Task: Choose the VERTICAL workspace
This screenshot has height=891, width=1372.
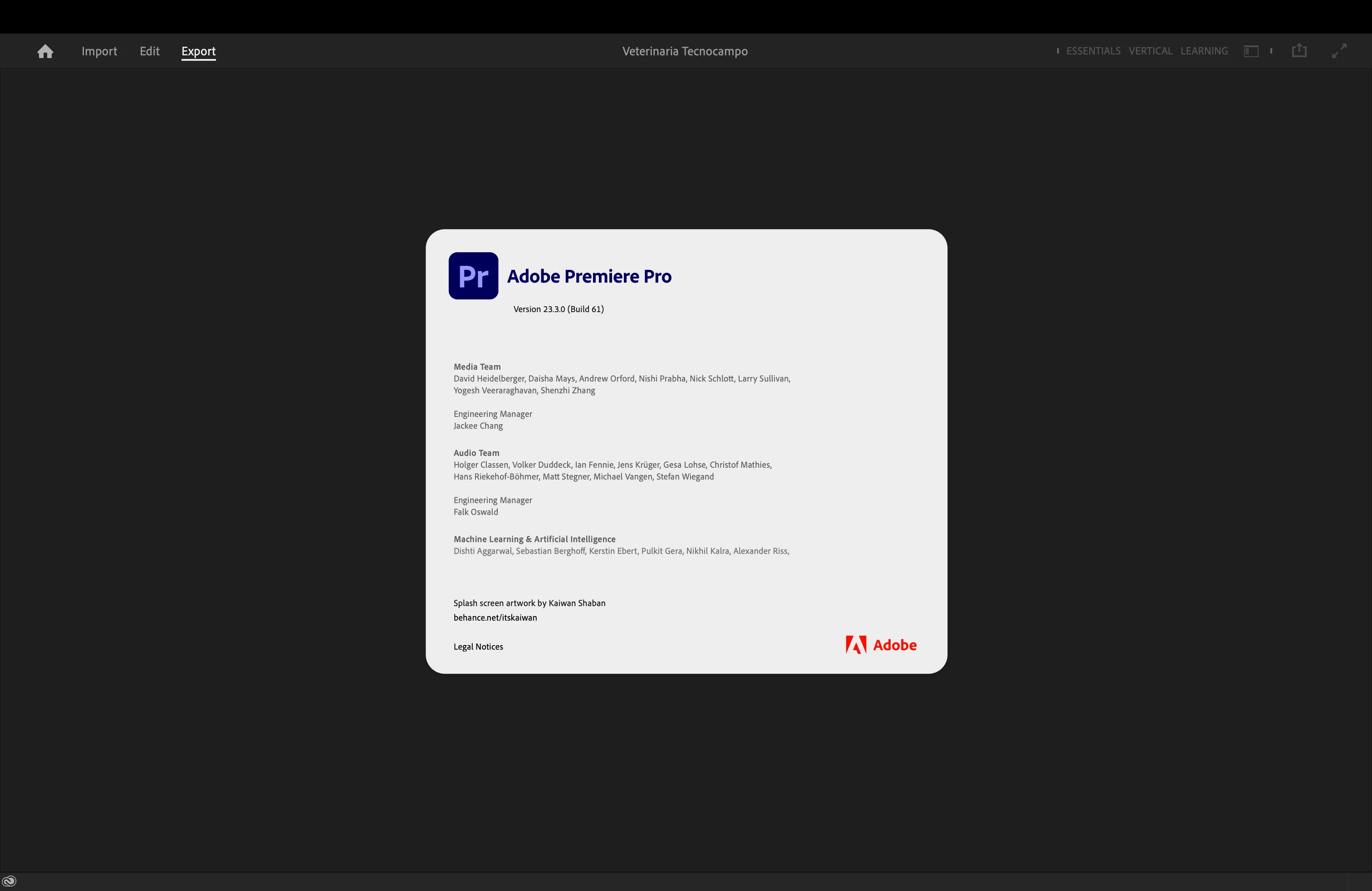Action: tap(1150, 51)
